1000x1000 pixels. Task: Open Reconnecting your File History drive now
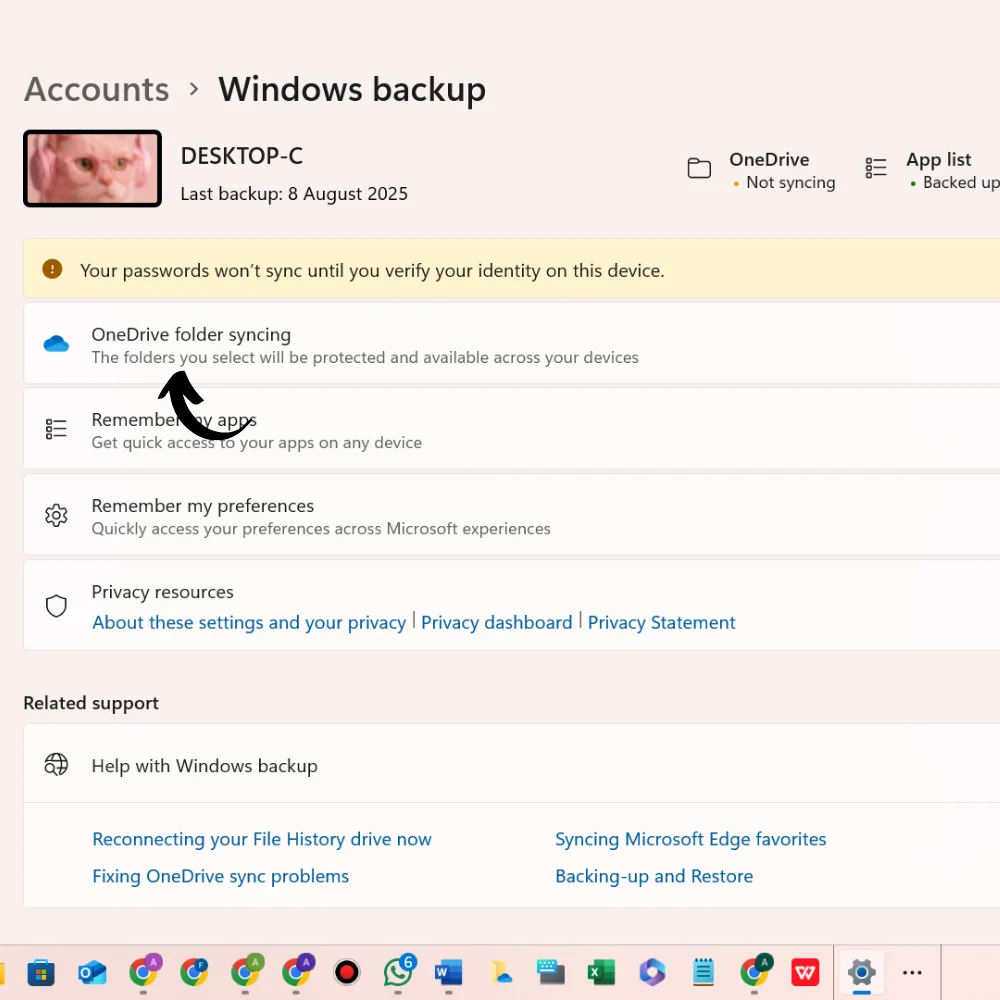[x=261, y=839]
